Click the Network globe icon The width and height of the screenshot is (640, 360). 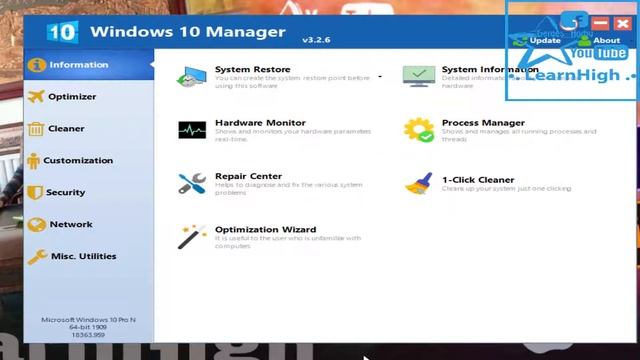click(37, 224)
